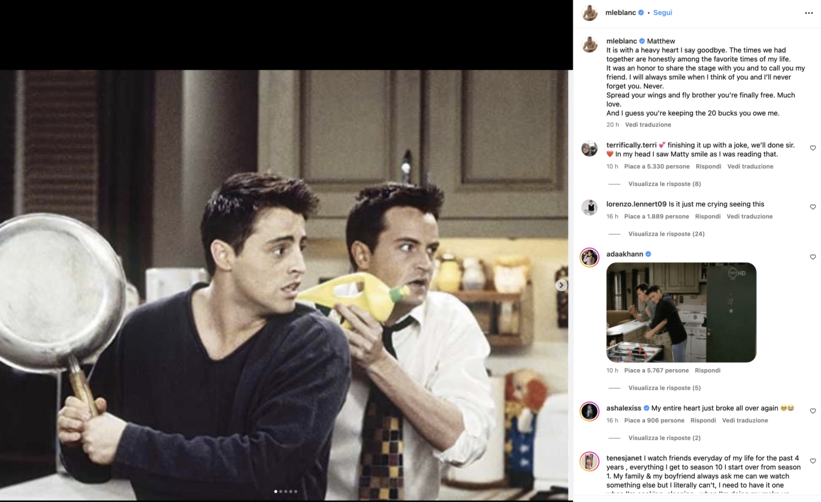Select second carousel dot indicator
The image size is (821, 502).
281,492
